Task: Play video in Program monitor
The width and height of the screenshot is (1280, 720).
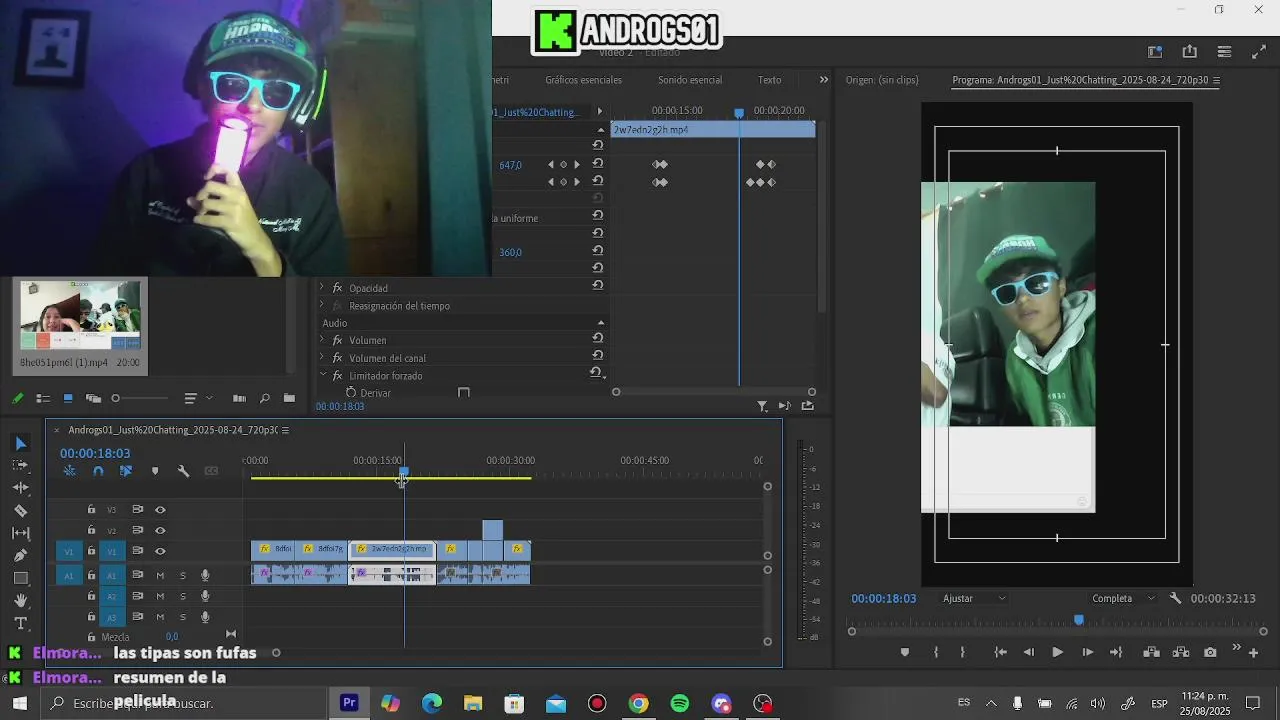Action: (1057, 652)
